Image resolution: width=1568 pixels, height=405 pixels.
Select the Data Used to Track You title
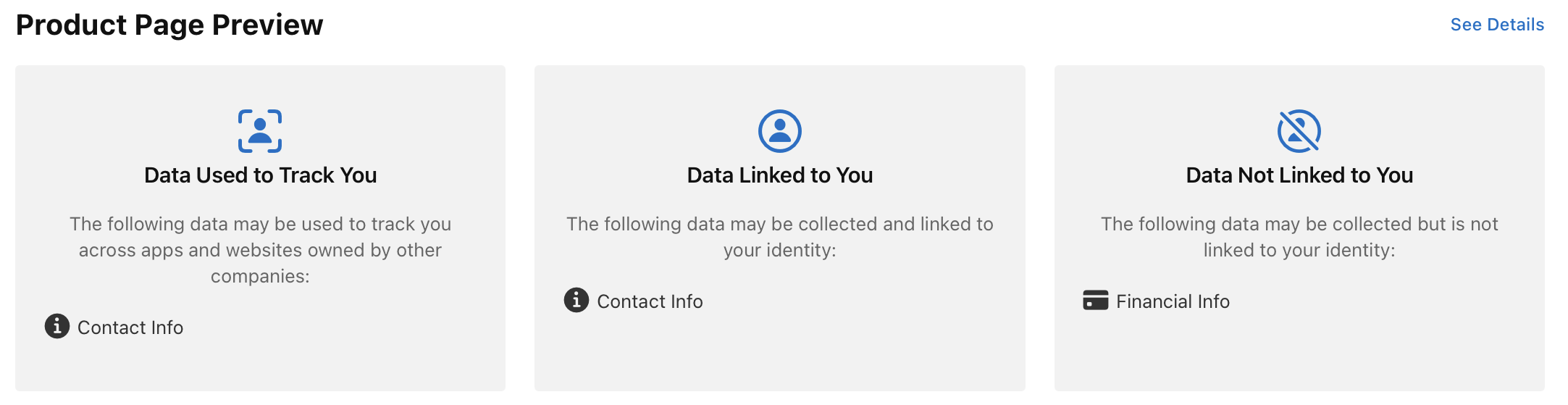[260, 175]
